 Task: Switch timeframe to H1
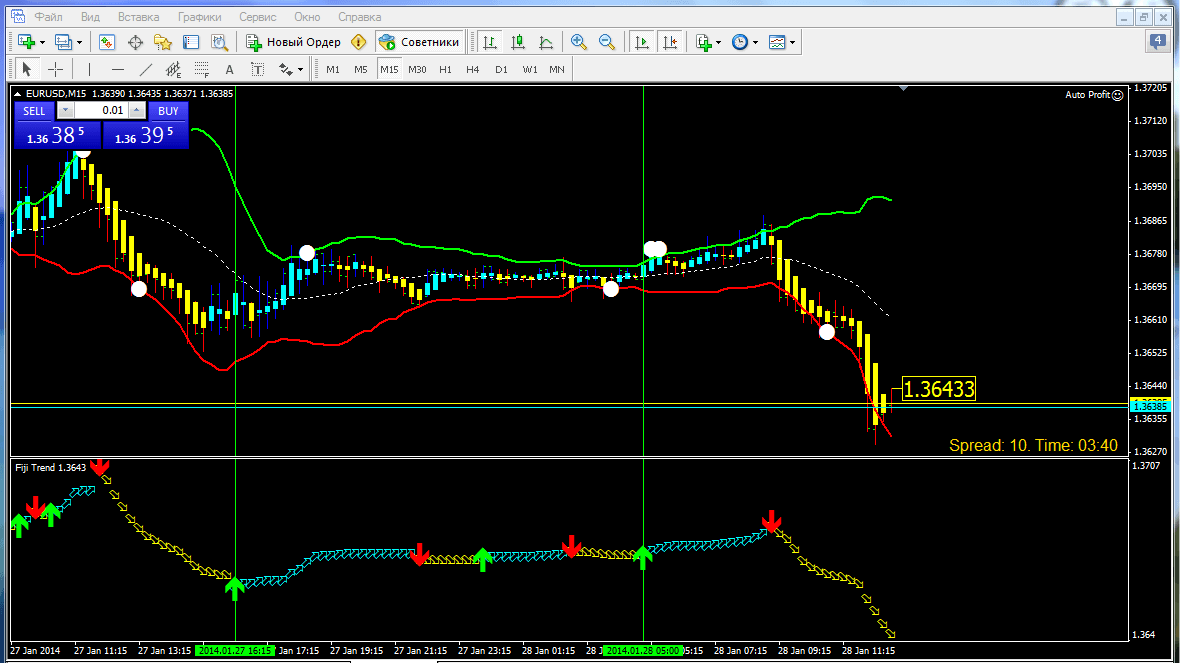tap(446, 69)
